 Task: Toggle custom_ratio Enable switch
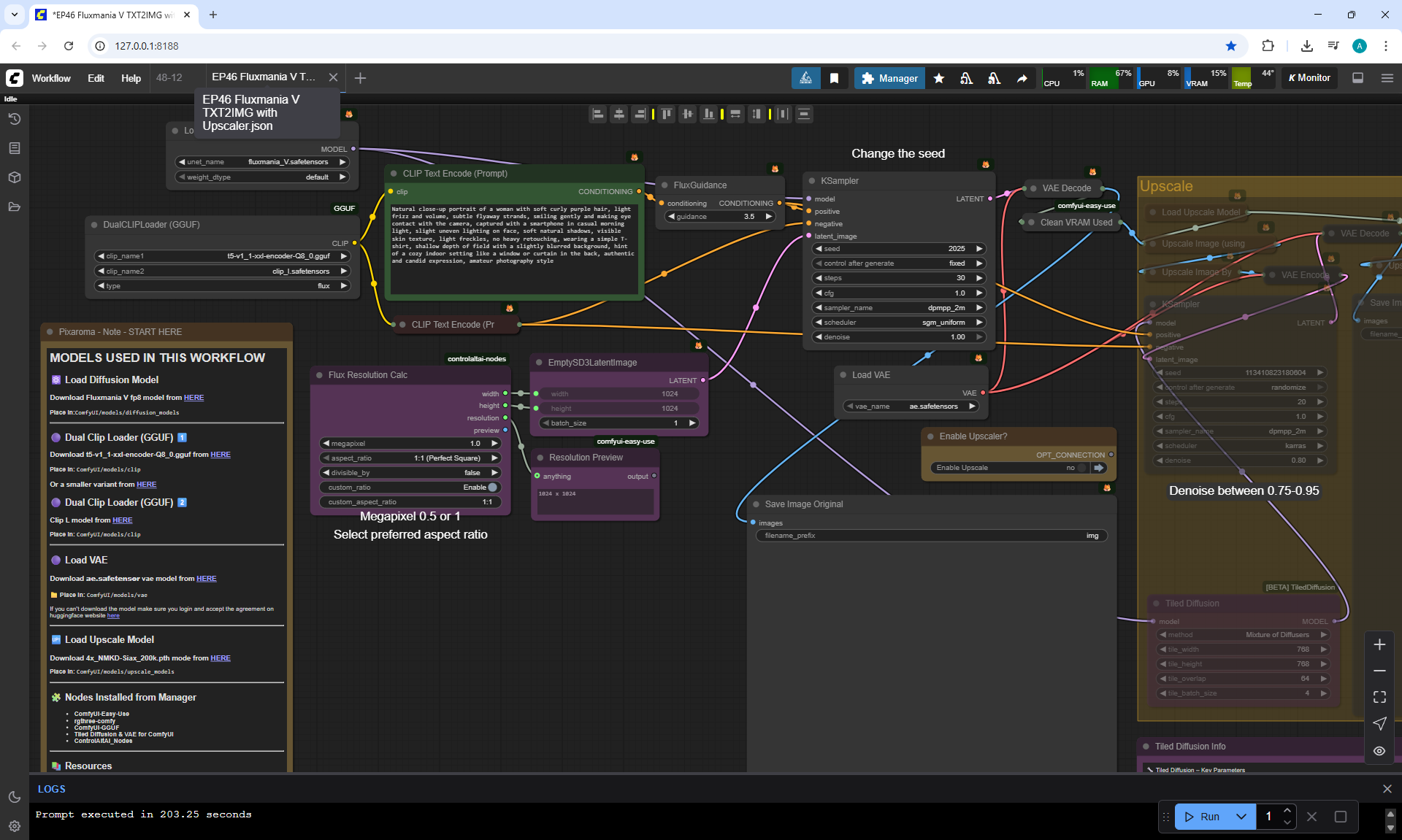[x=492, y=488]
